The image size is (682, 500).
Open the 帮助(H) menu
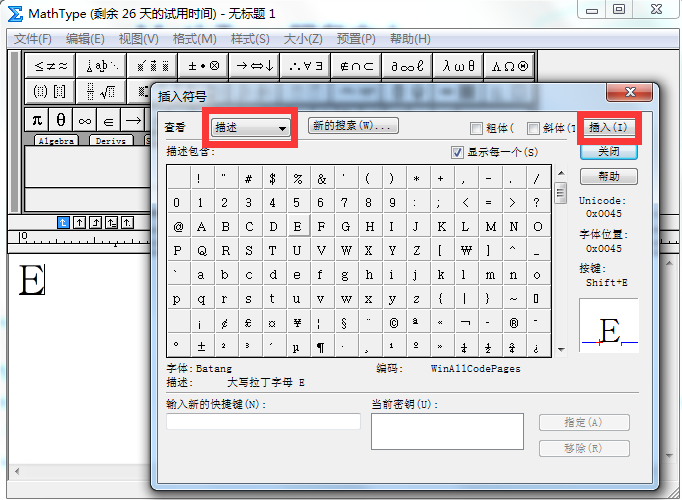410,39
